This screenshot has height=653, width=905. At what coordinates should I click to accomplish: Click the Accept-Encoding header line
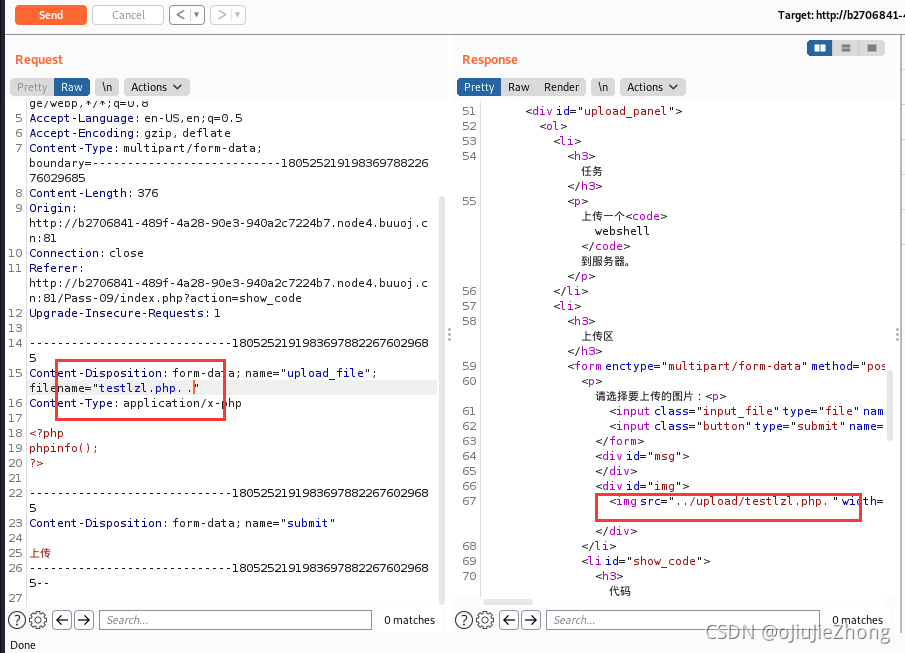point(130,133)
